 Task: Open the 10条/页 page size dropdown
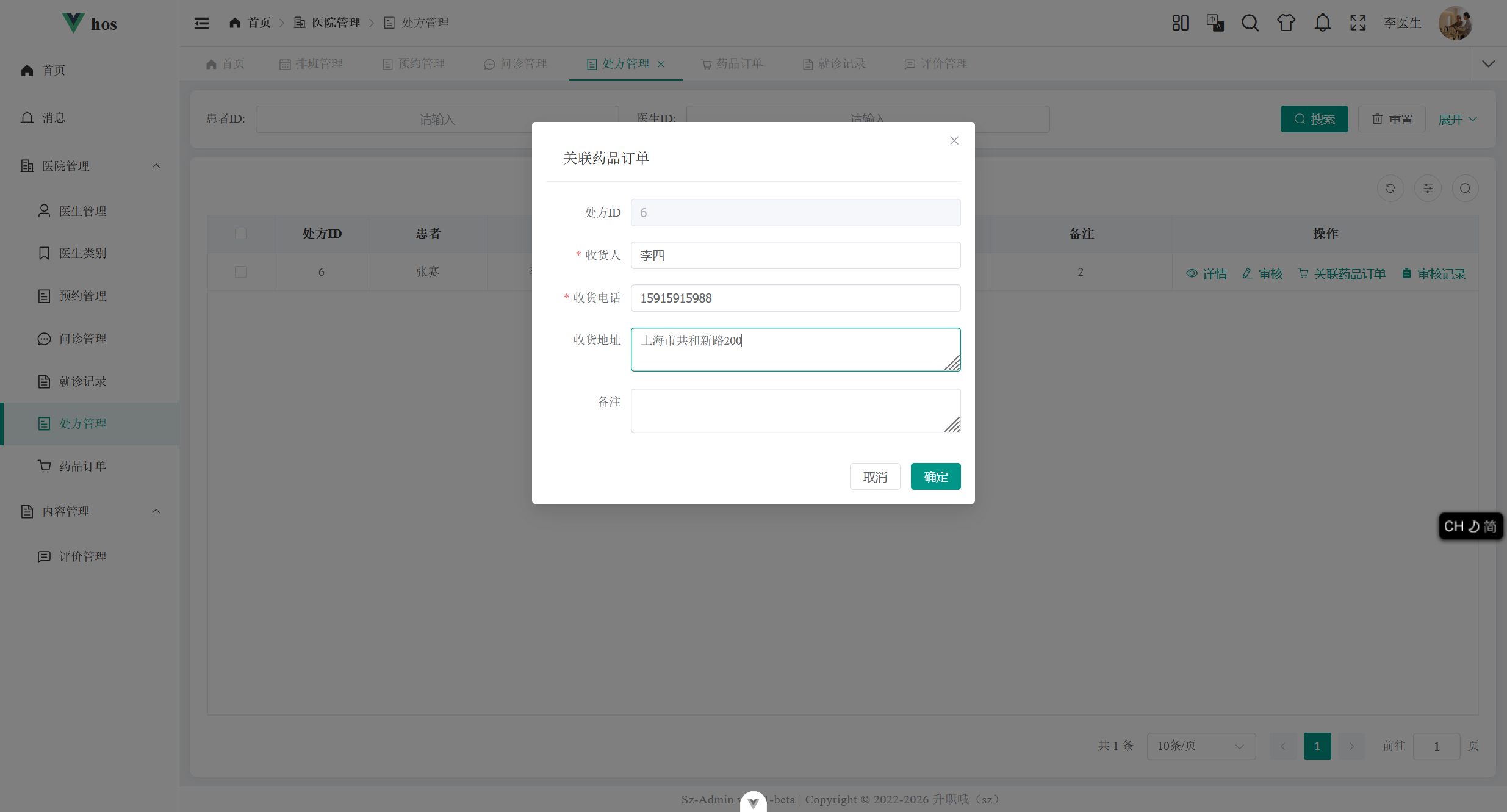click(1201, 746)
